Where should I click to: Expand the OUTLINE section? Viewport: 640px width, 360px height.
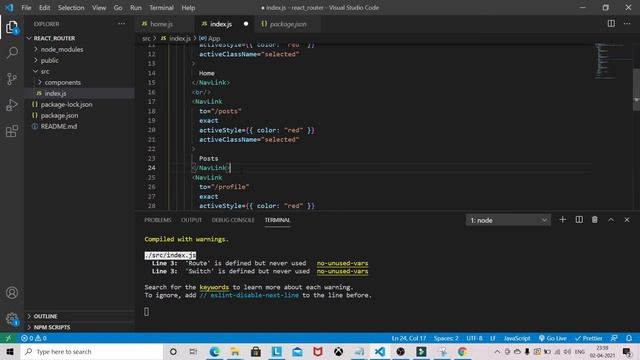(x=45, y=316)
